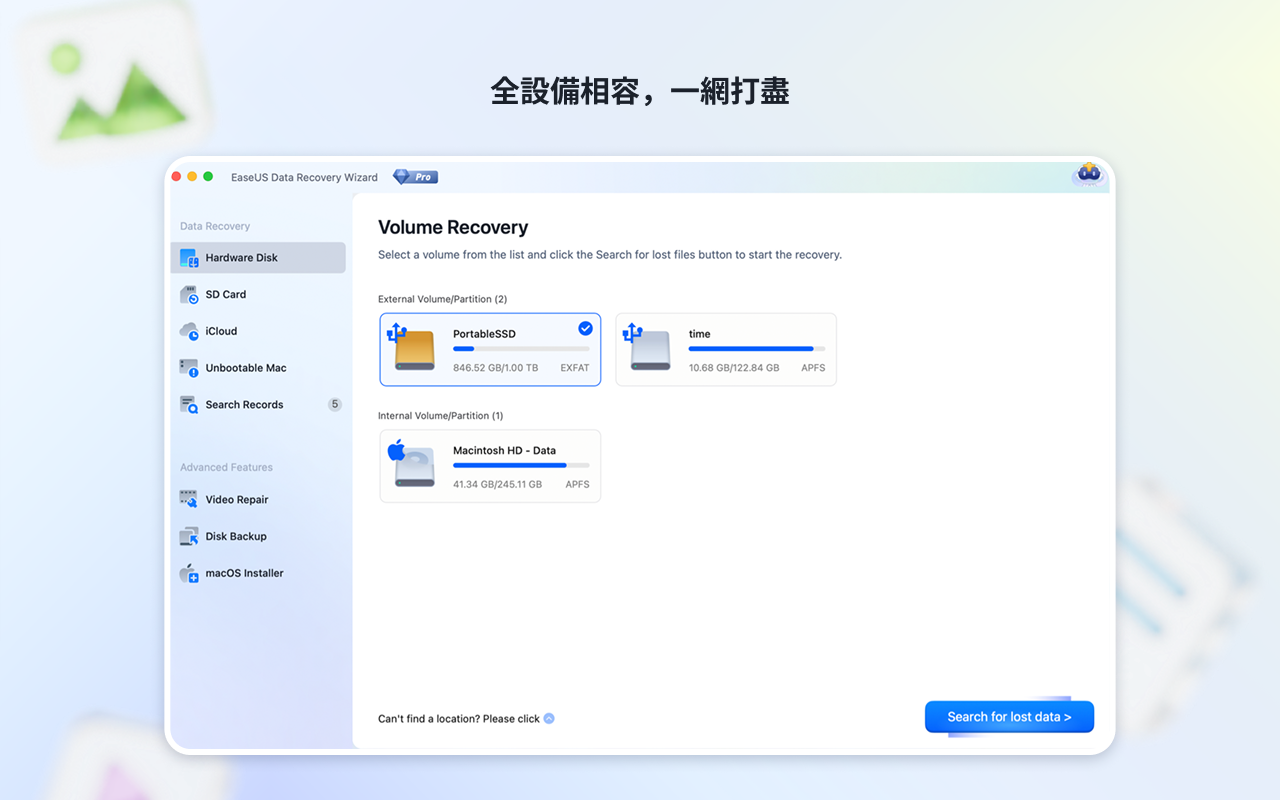The width and height of the screenshot is (1280, 800).
Task: Click the Macintosh HD usage bar
Action: tap(521, 465)
